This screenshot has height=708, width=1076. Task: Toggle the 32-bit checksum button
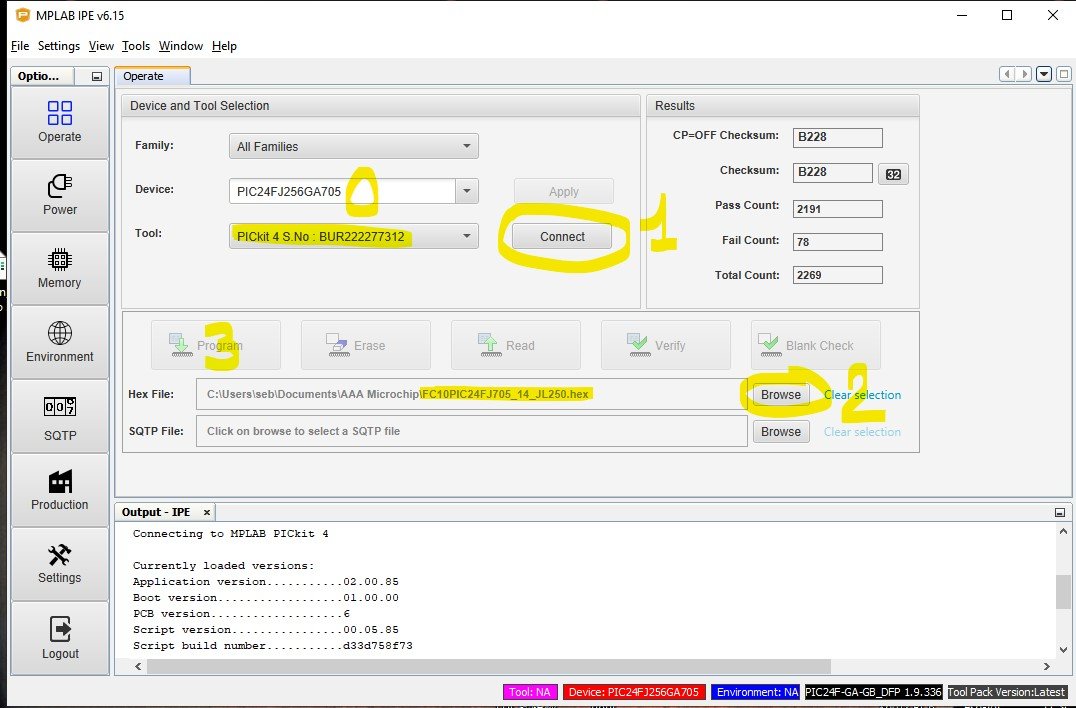coord(893,174)
